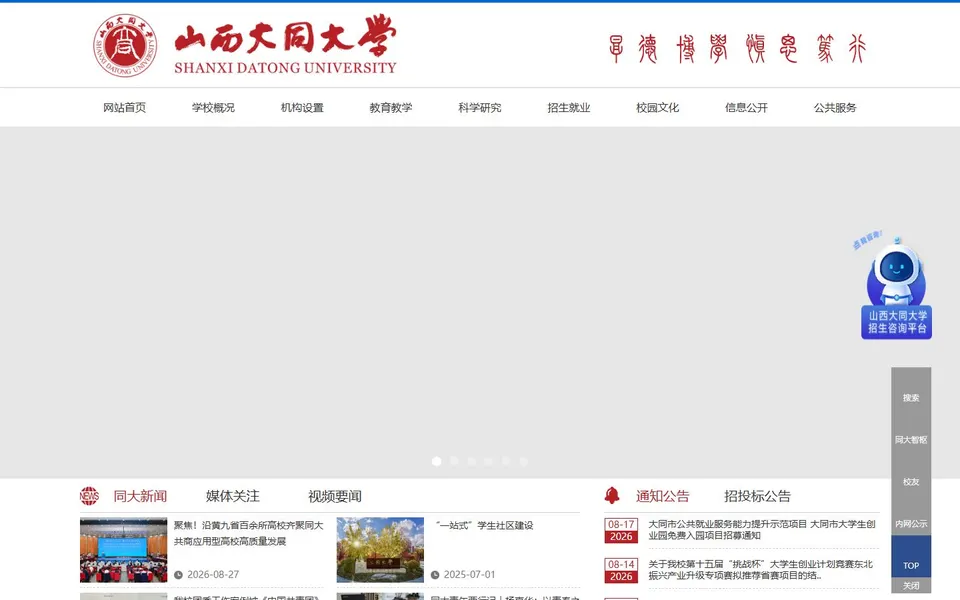Open the “一站式”学生社区建设 article
The image size is (960, 600).
(484, 525)
